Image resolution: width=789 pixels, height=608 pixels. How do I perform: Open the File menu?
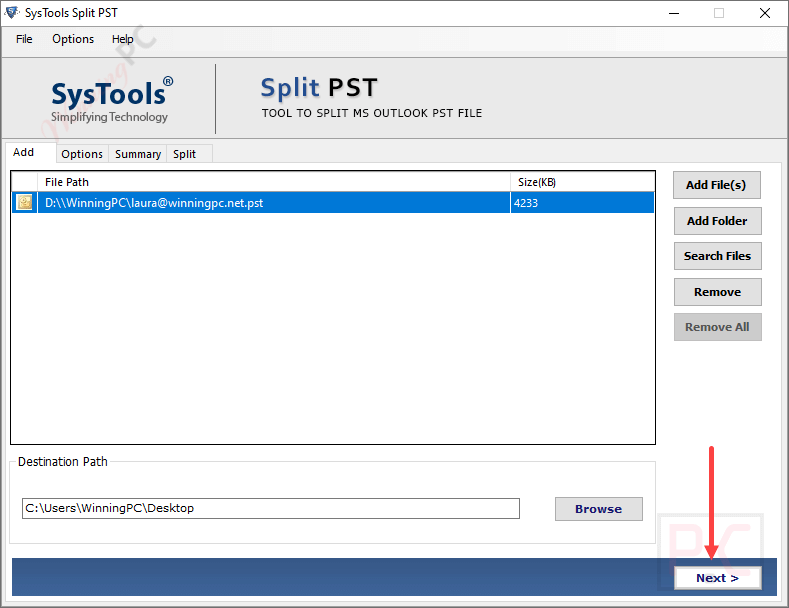click(x=24, y=39)
